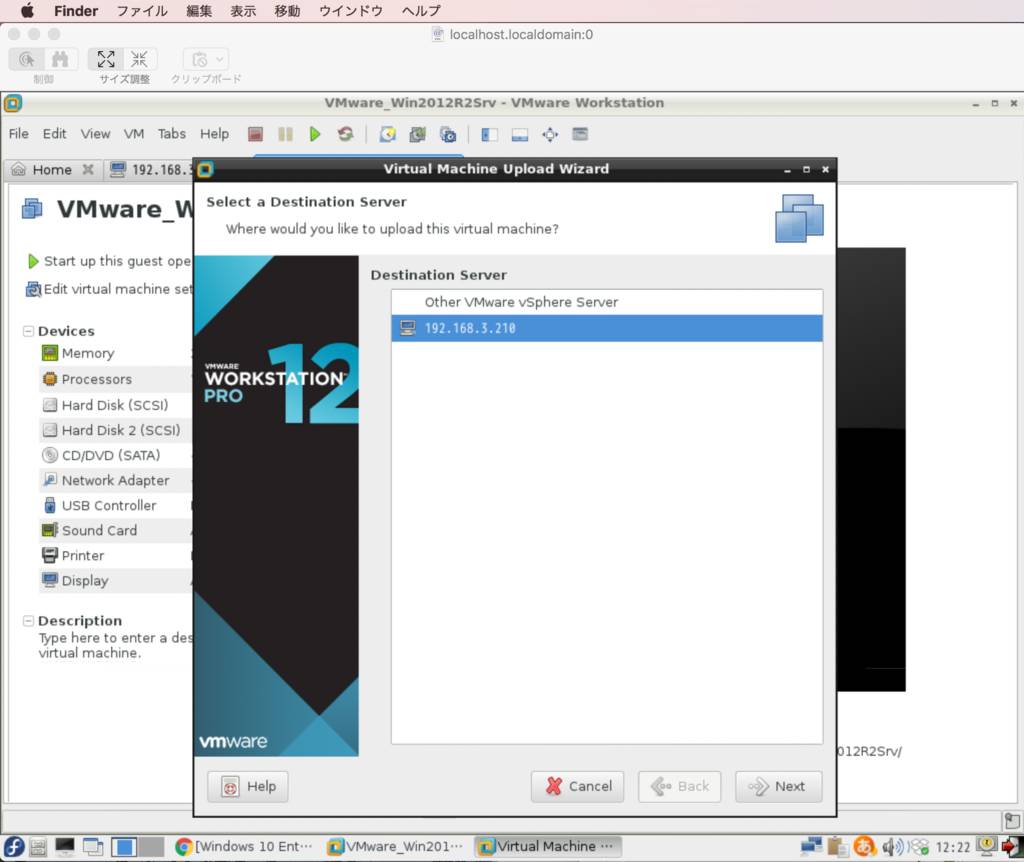Switch to workspace two in pager
Screen dimensions: 1024x862
click(x=151, y=847)
